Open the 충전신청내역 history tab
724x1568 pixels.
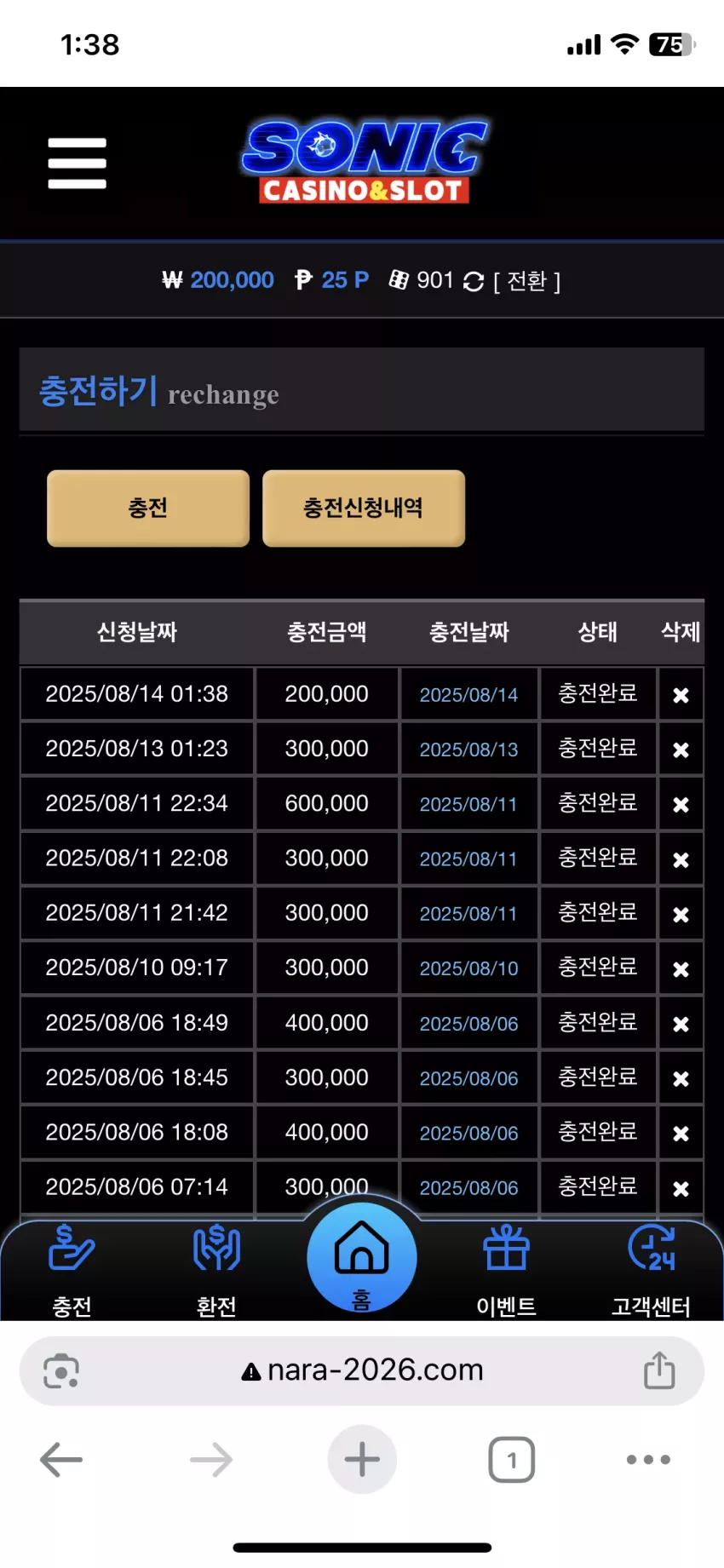click(364, 508)
